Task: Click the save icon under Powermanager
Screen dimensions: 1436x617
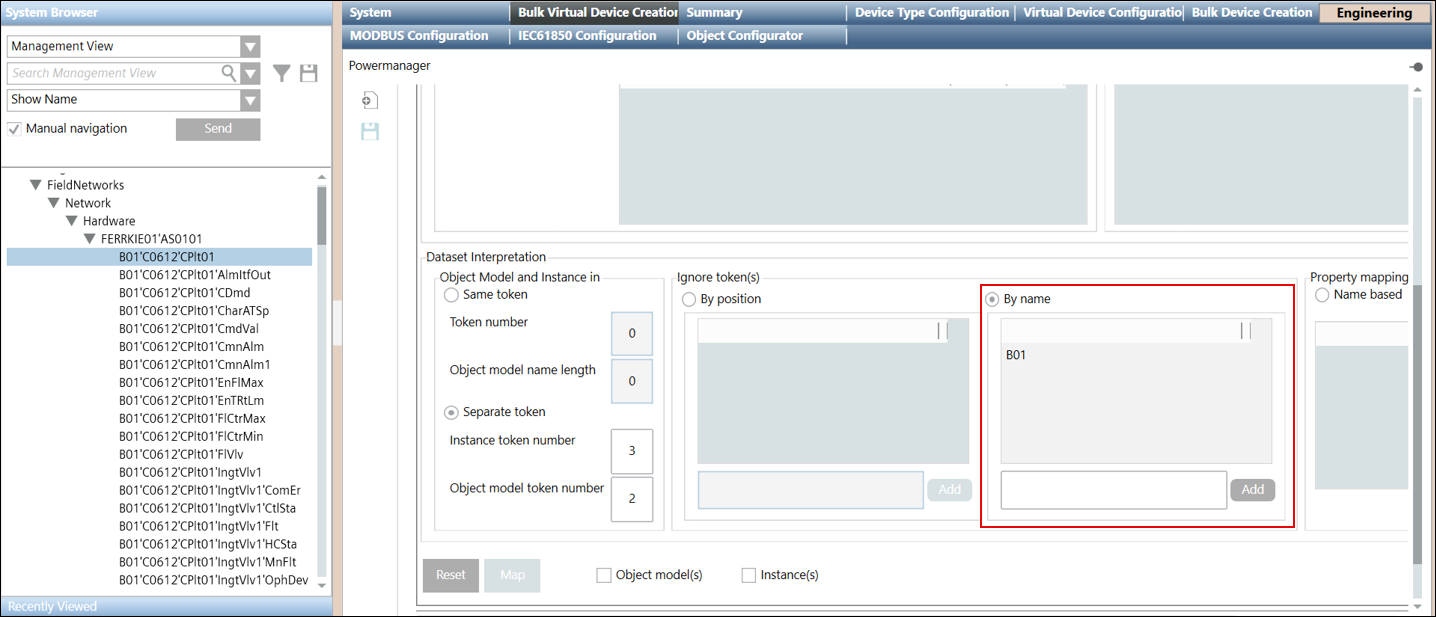Action: click(x=369, y=132)
